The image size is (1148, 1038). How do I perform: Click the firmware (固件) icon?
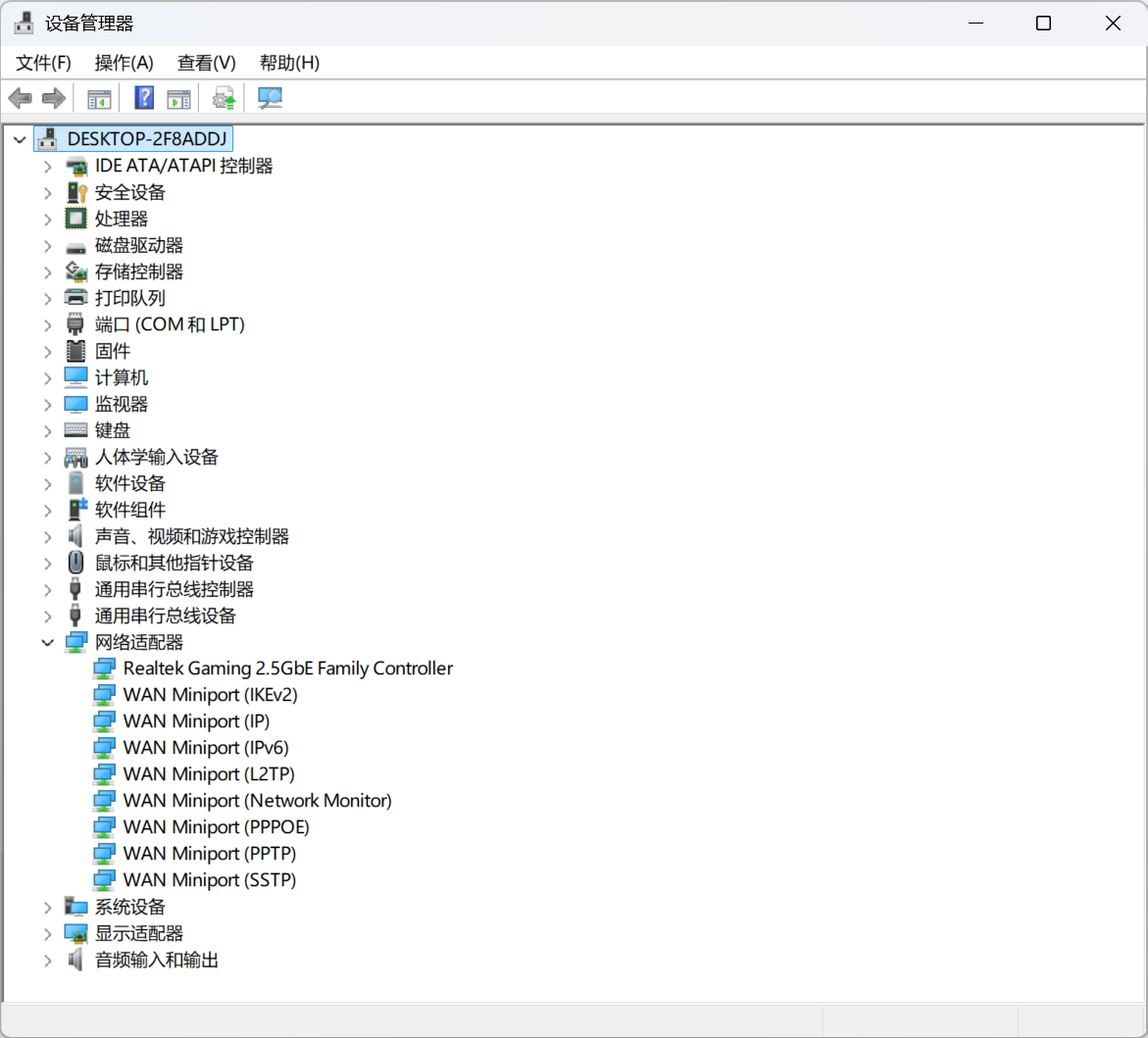pos(75,351)
